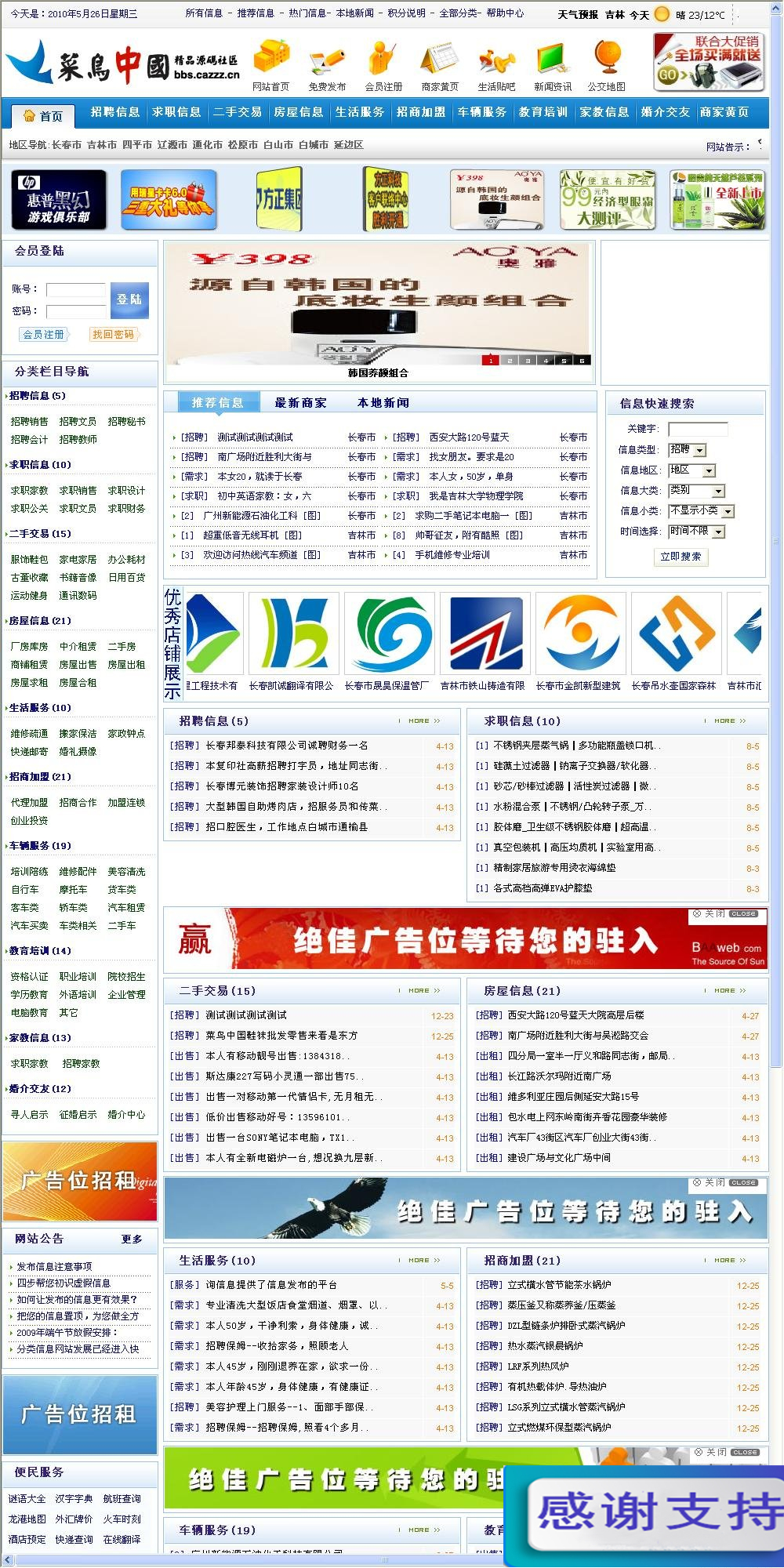Click the 菜鸟中国 site logo
The image size is (784, 1568).
[122, 64]
